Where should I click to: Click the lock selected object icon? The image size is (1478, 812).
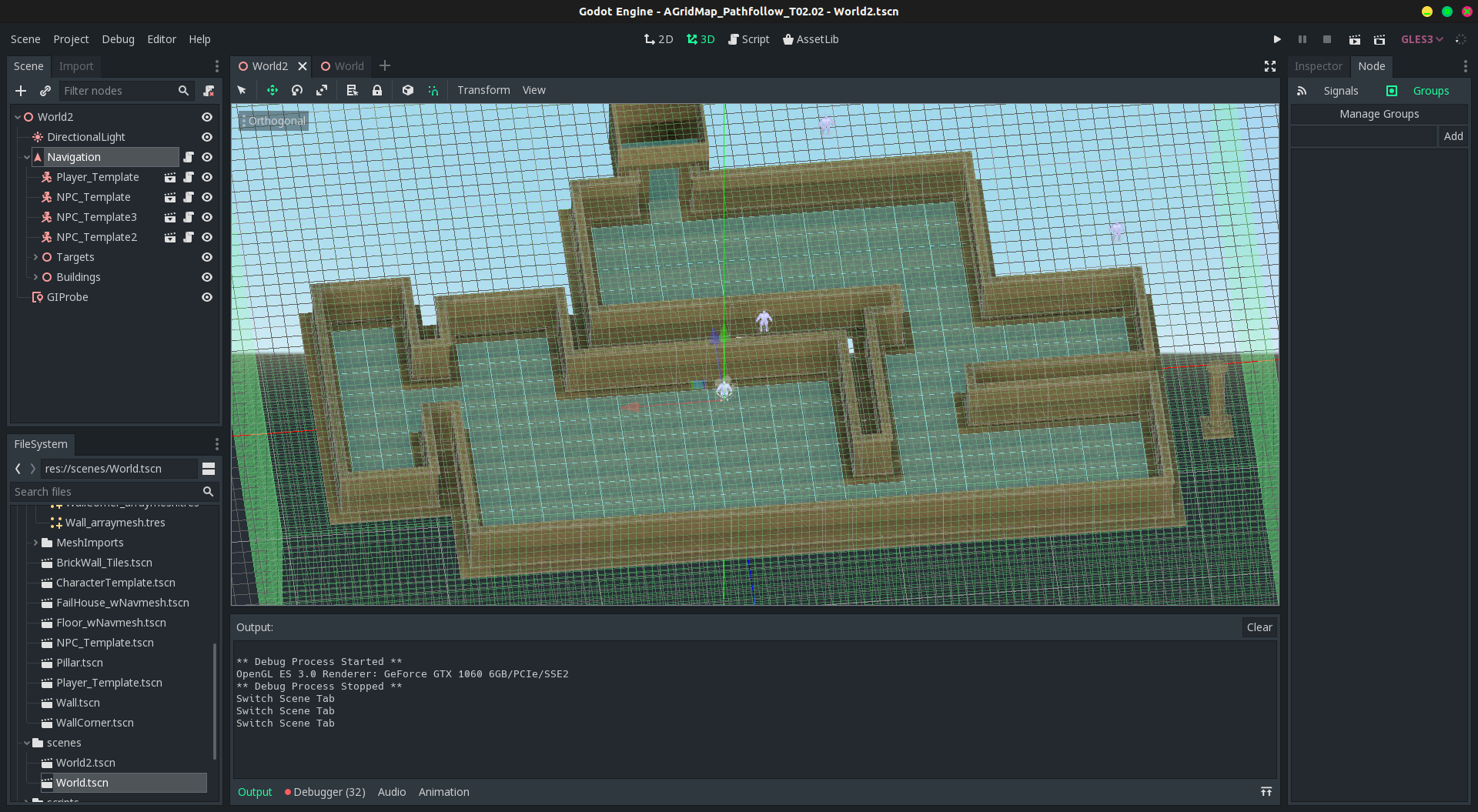[377, 90]
